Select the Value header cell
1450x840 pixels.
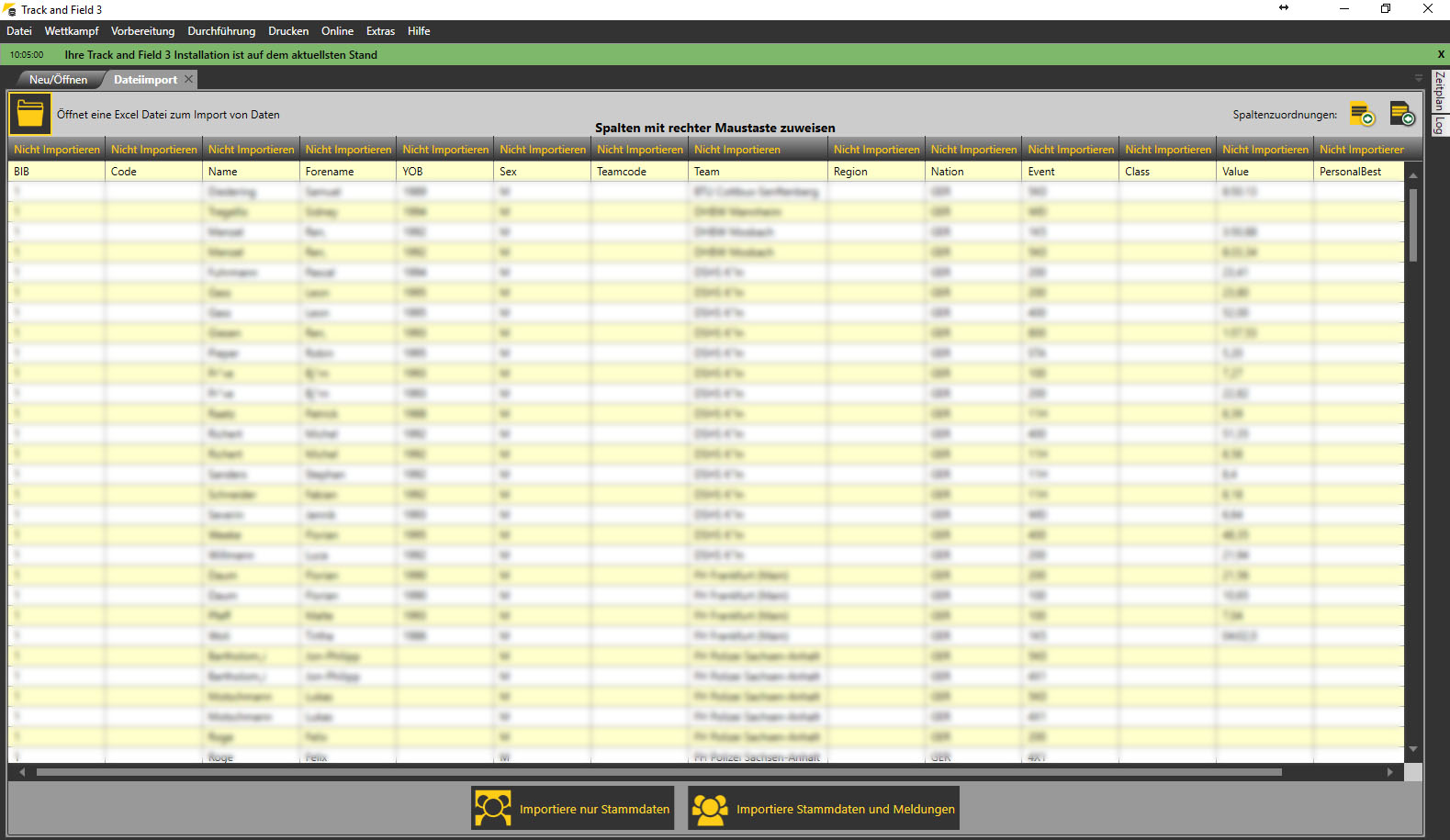click(x=1265, y=171)
